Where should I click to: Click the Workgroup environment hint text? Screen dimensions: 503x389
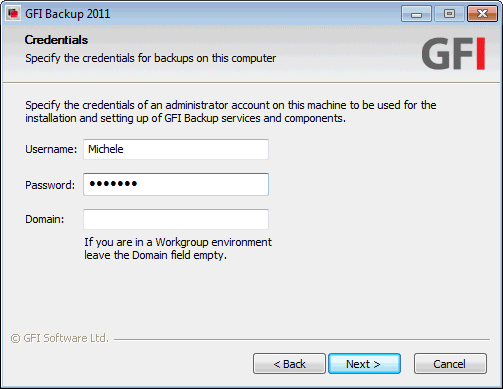click(x=178, y=249)
